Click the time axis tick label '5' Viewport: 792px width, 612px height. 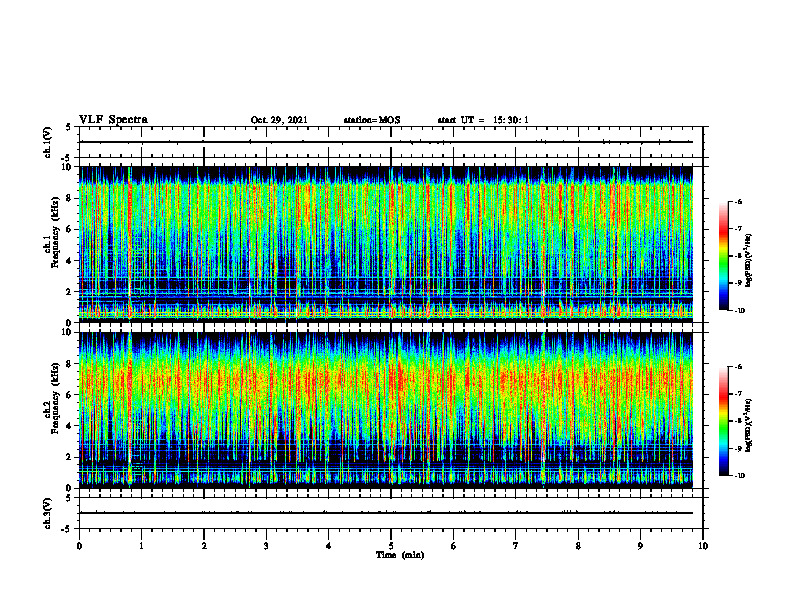coord(391,546)
